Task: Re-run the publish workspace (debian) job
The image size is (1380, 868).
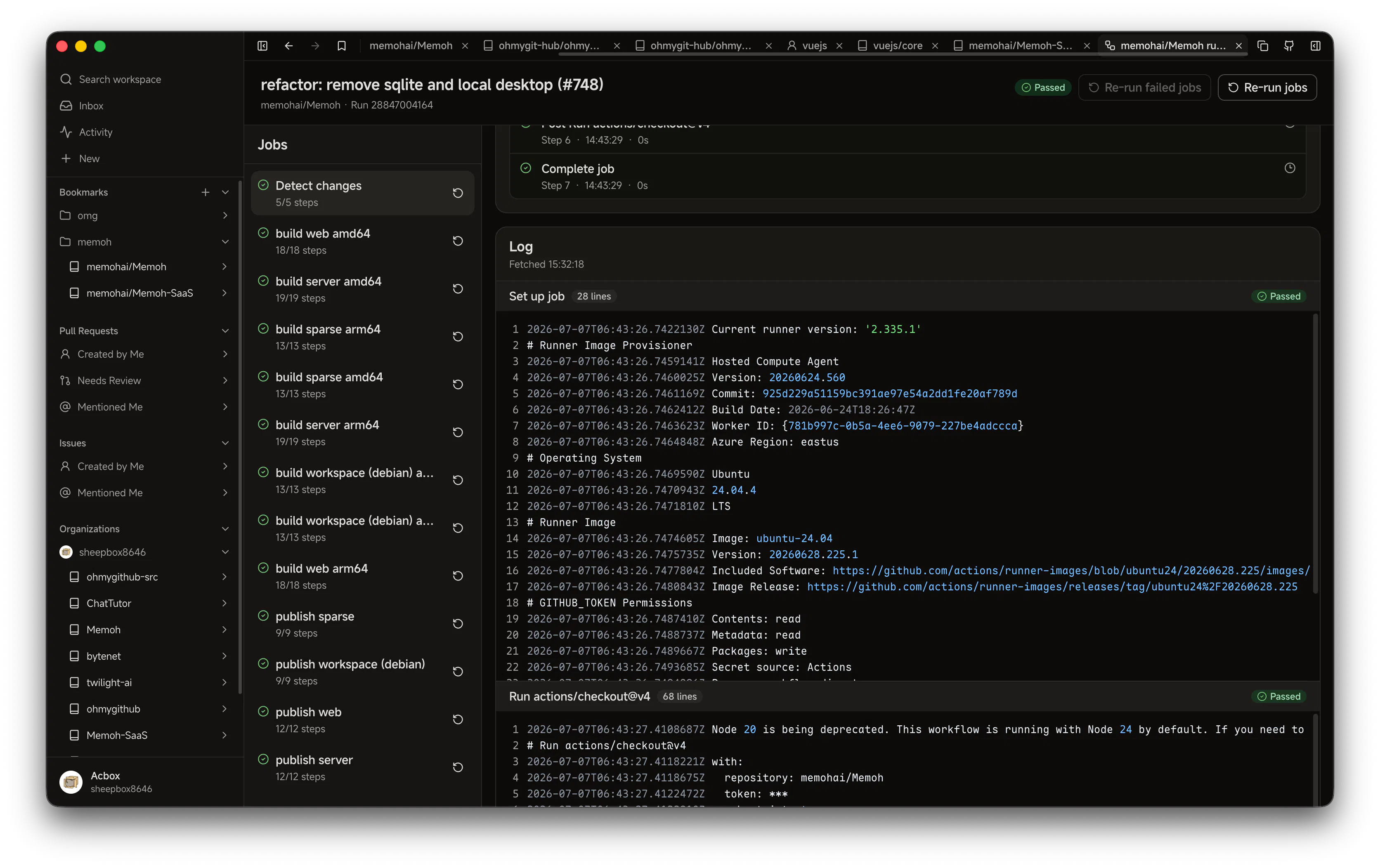Action: click(458, 672)
